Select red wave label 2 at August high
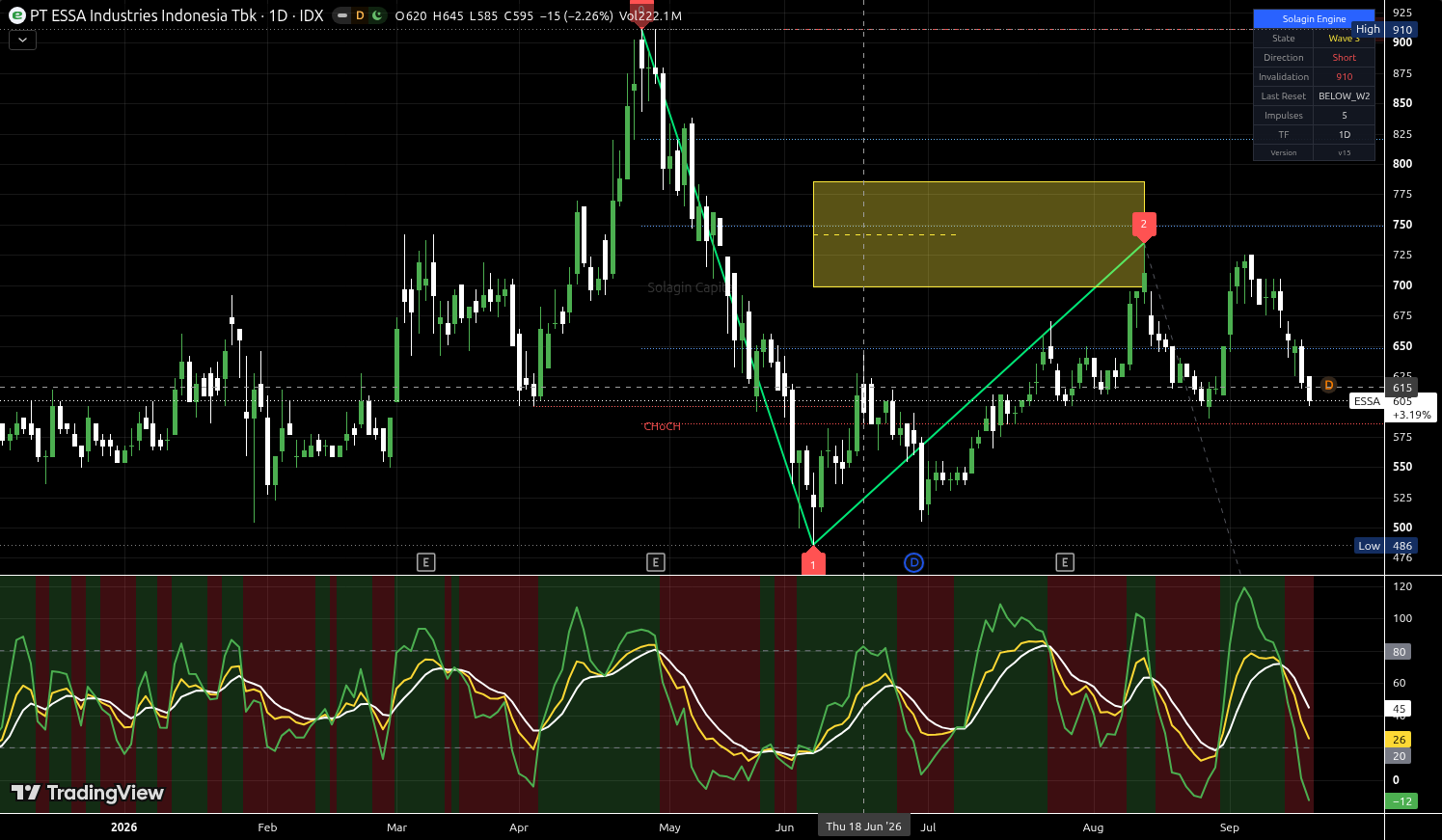Image resolution: width=1442 pixels, height=840 pixels. click(1144, 226)
